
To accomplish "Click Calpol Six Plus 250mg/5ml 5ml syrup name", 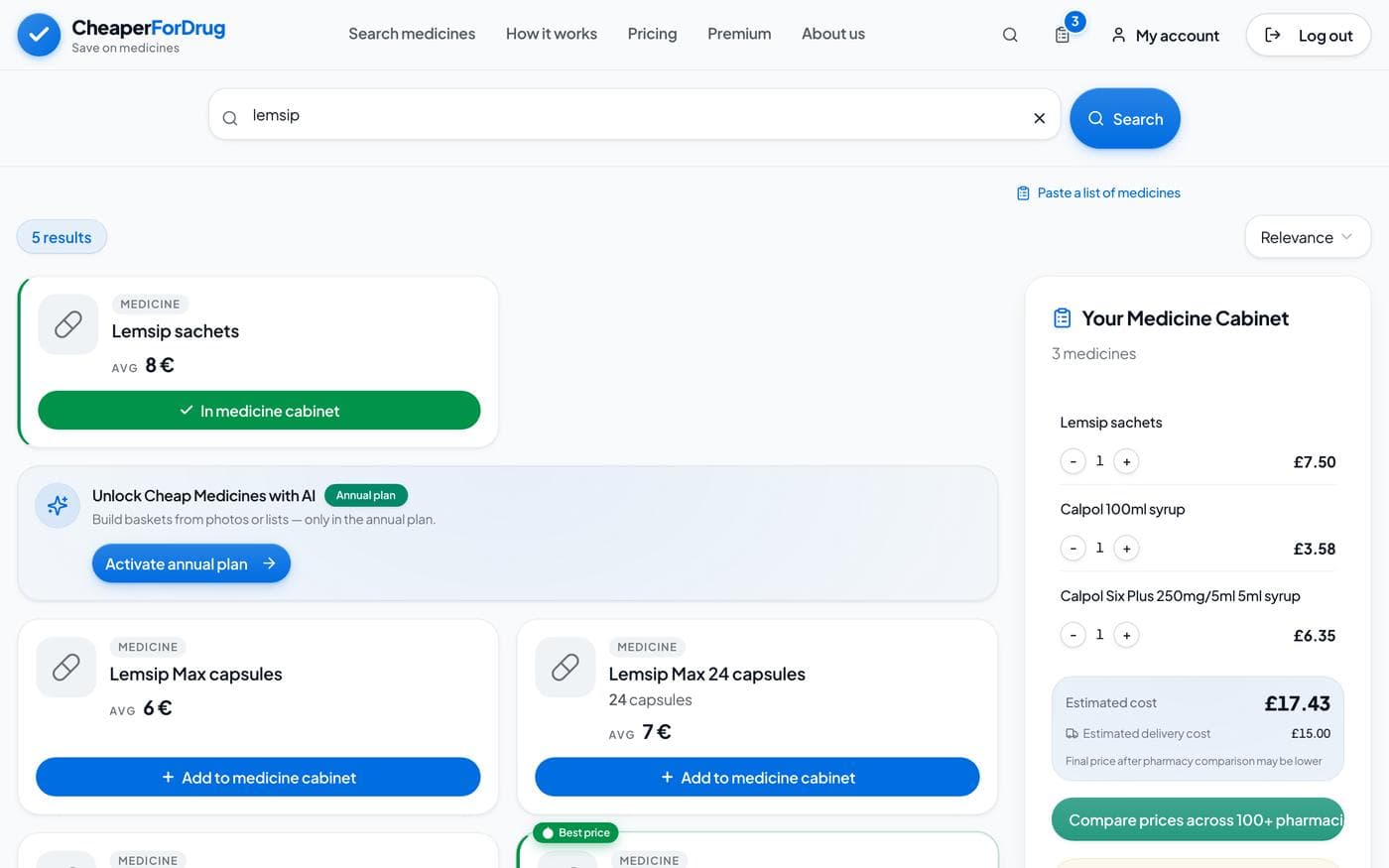I will (x=1180, y=595).
